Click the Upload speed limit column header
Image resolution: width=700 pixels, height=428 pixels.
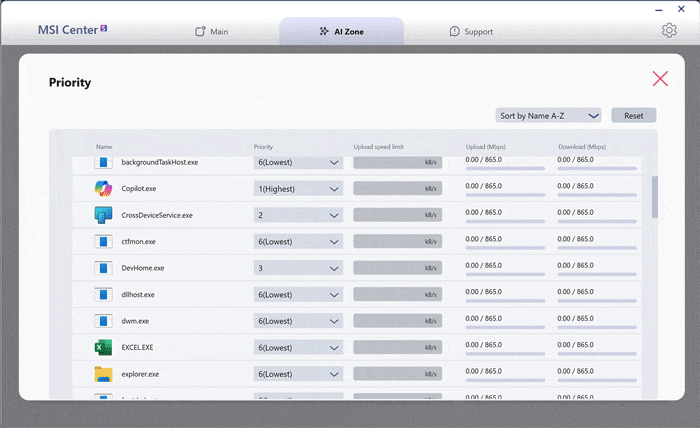pos(379,147)
